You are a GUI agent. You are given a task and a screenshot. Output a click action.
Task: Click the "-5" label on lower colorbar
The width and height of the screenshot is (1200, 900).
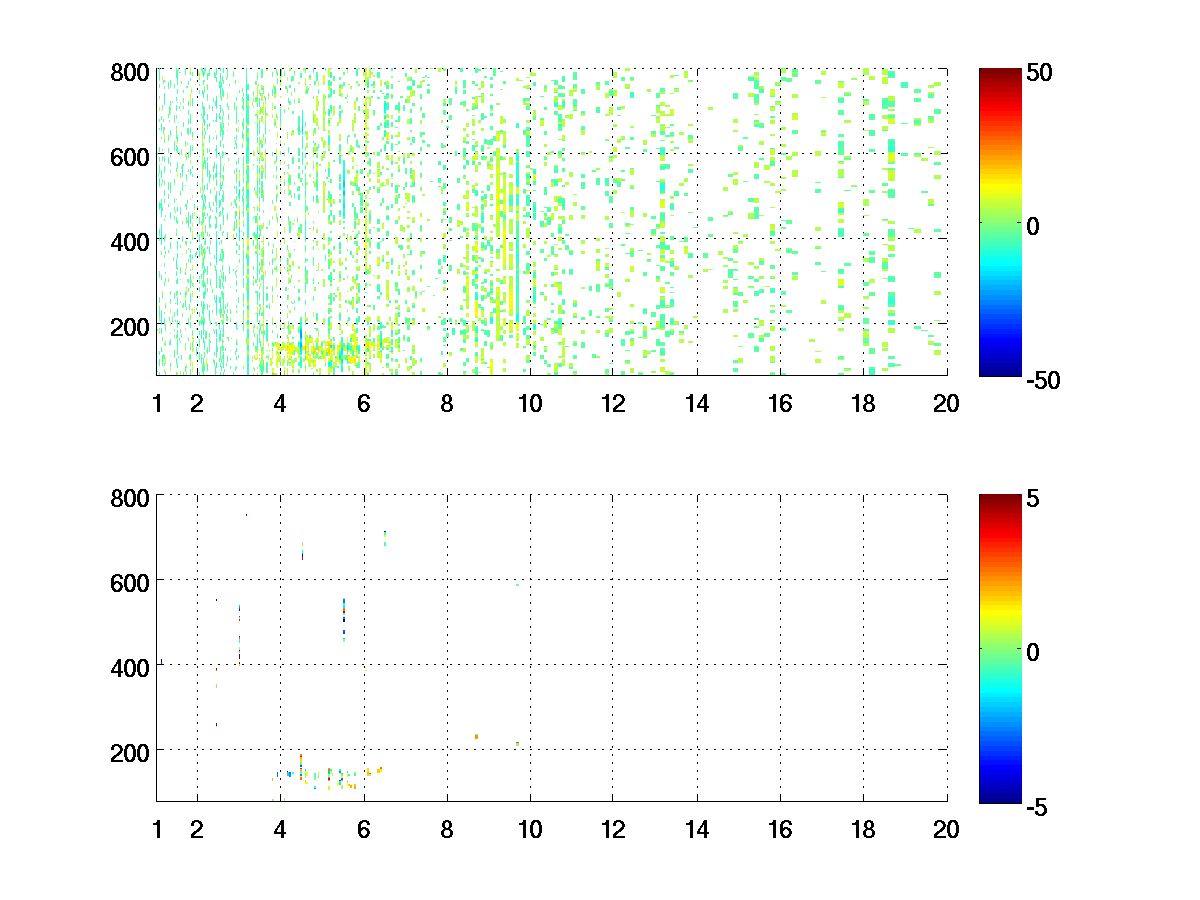[1038, 805]
